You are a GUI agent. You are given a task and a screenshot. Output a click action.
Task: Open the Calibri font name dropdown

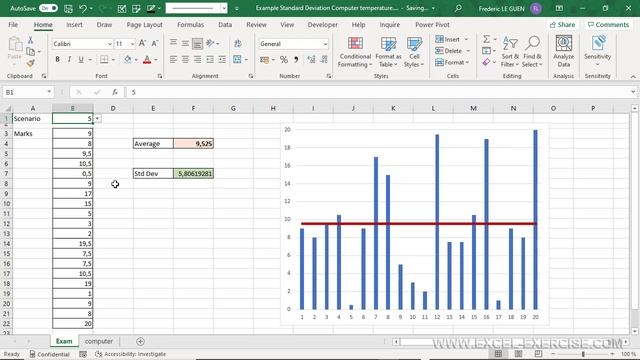(110, 44)
